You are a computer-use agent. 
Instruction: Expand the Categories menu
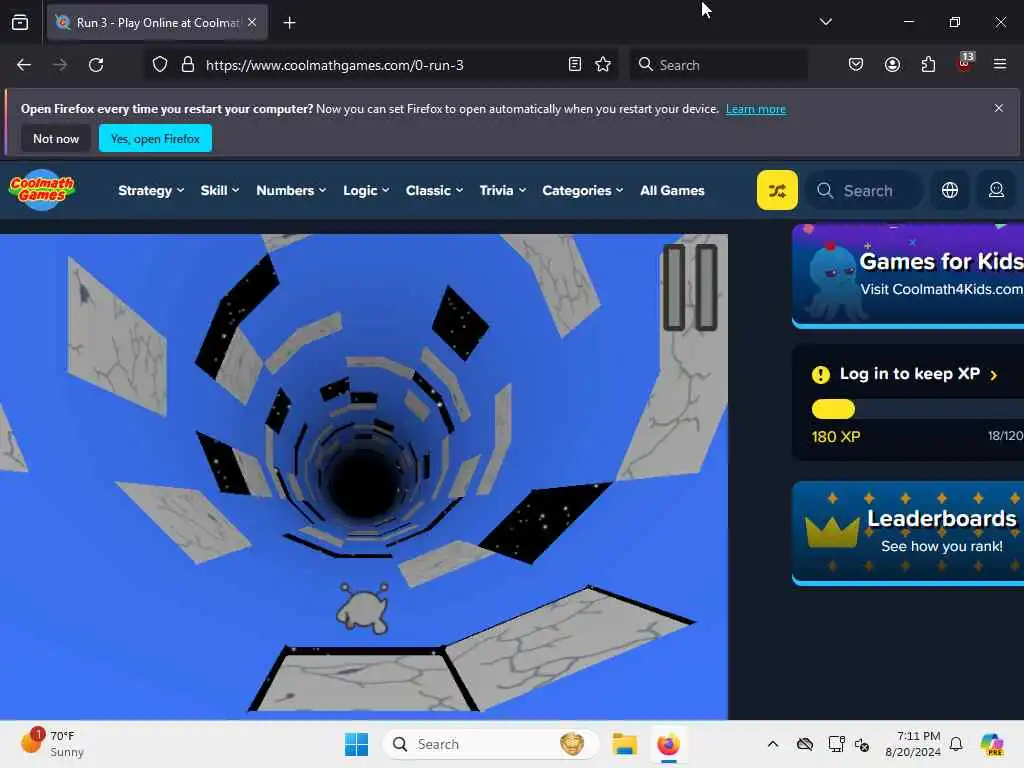pyautogui.click(x=583, y=190)
